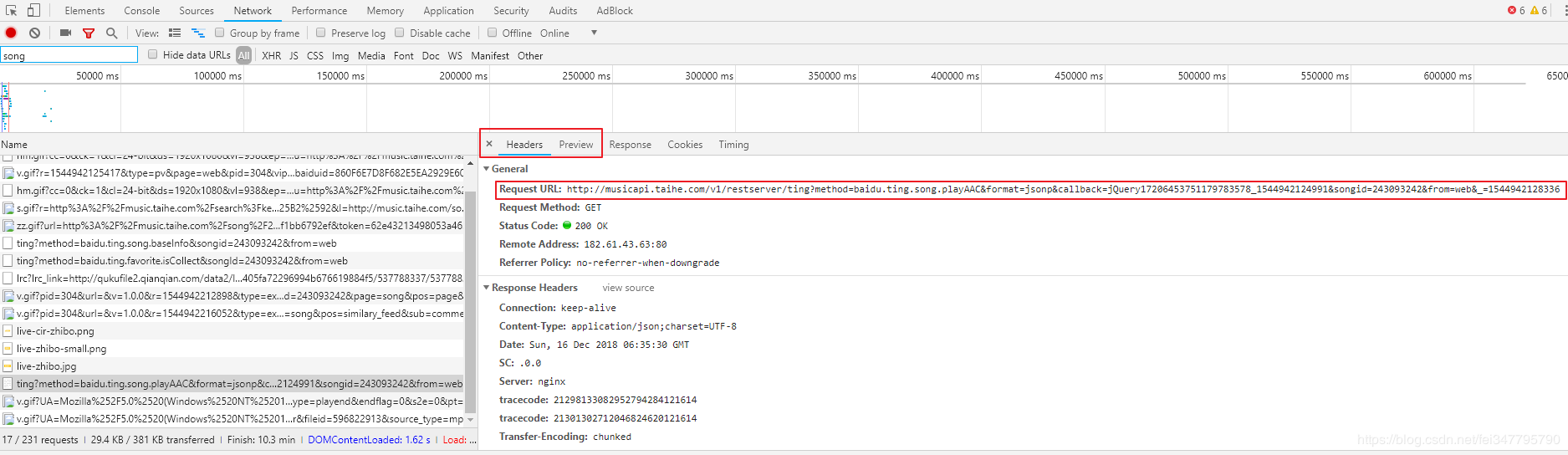Filter requests by Font
1568x455 pixels.
[x=403, y=55]
